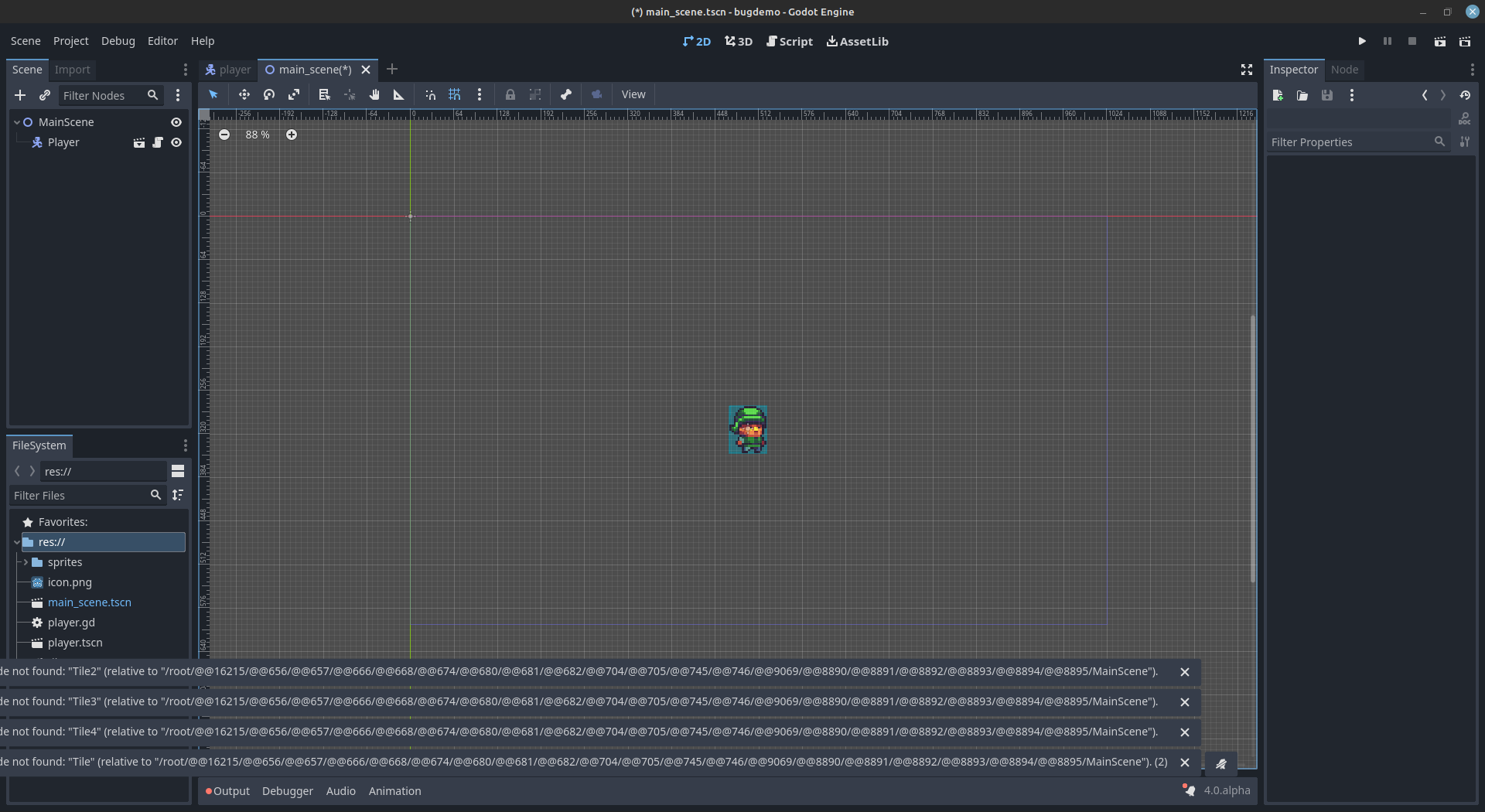Activate the Ruler Mode tool
The width and height of the screenshot is (1485, 812).
tap(399, 94)
